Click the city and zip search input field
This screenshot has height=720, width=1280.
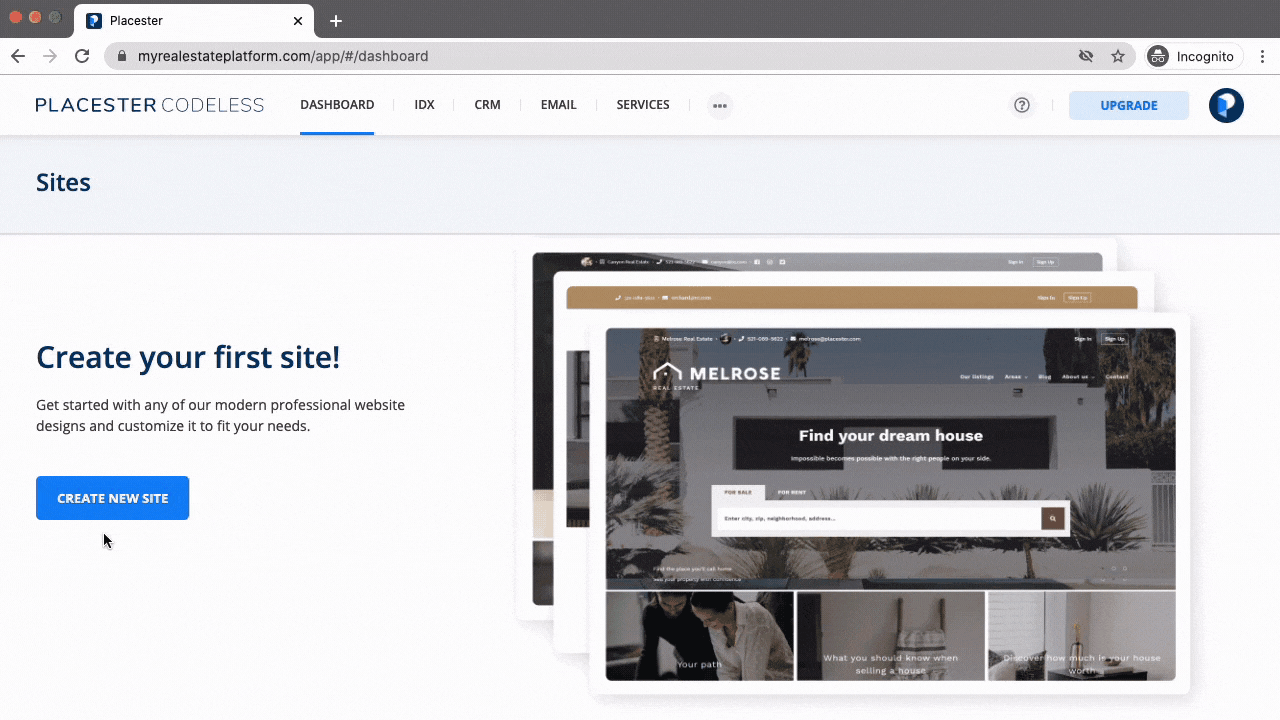coord(860,518)
